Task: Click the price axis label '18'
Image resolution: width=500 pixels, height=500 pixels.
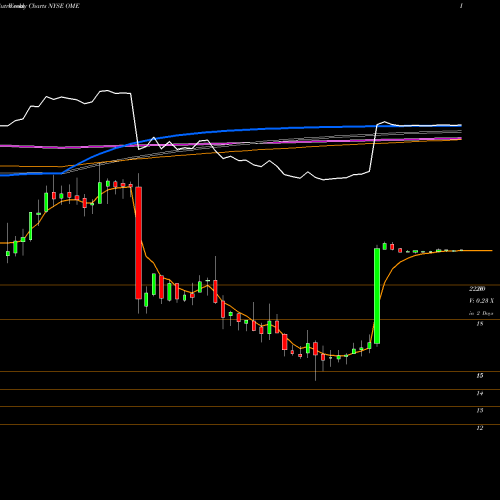Action: (x=480, y=324)
